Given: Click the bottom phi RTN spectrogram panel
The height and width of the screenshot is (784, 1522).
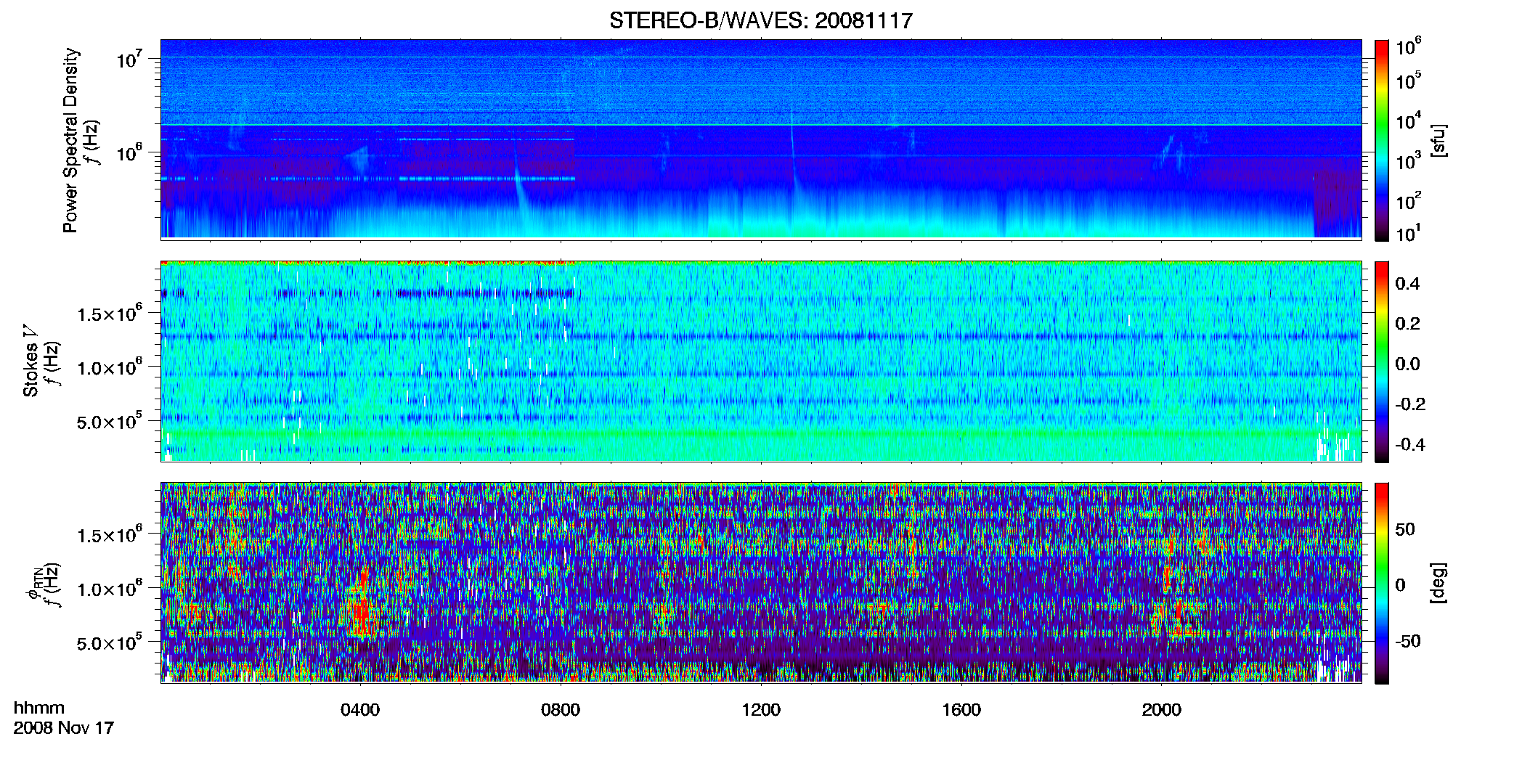Looking at the screenshot, I should point(761,582).
